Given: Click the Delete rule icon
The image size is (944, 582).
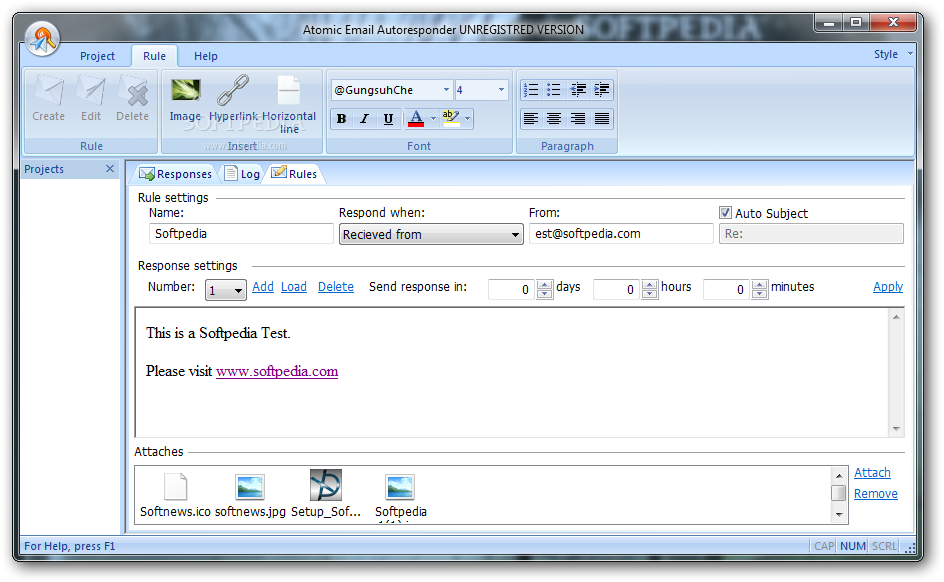Looking at the screenshot, I should [x=132, y=98].
